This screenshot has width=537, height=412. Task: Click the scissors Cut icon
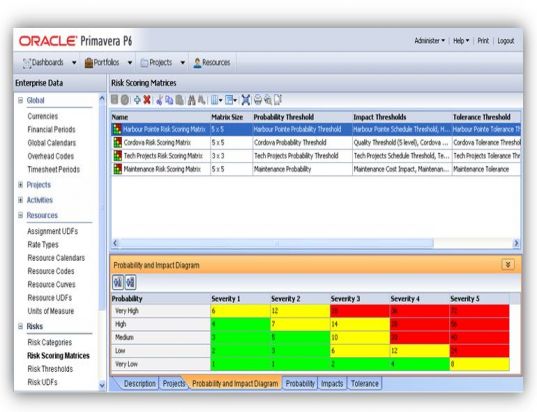(x=159, y=100)
